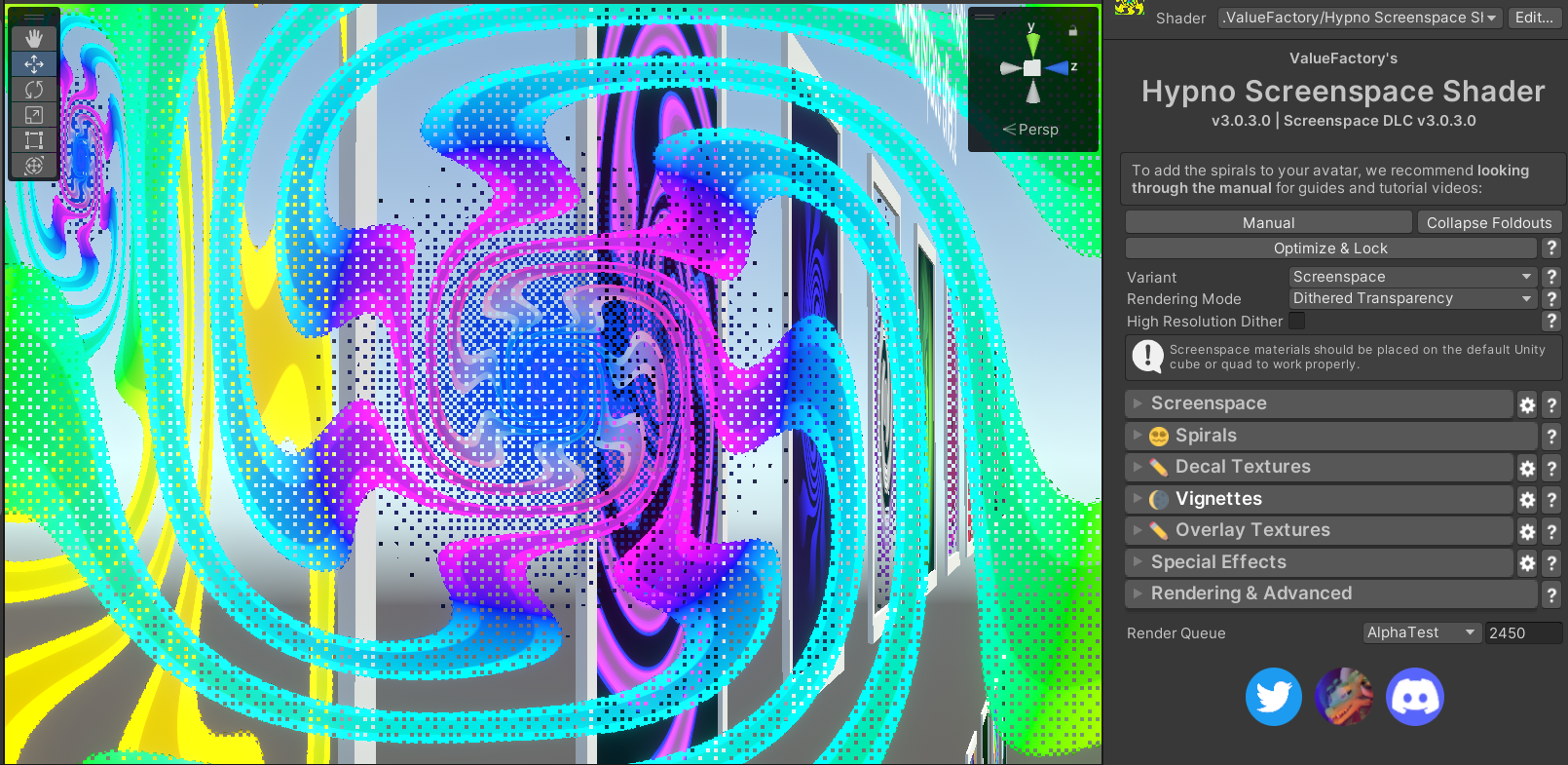Click the center cube of scene gizmo
1568x765 pixels.
tap(1032, 68)
